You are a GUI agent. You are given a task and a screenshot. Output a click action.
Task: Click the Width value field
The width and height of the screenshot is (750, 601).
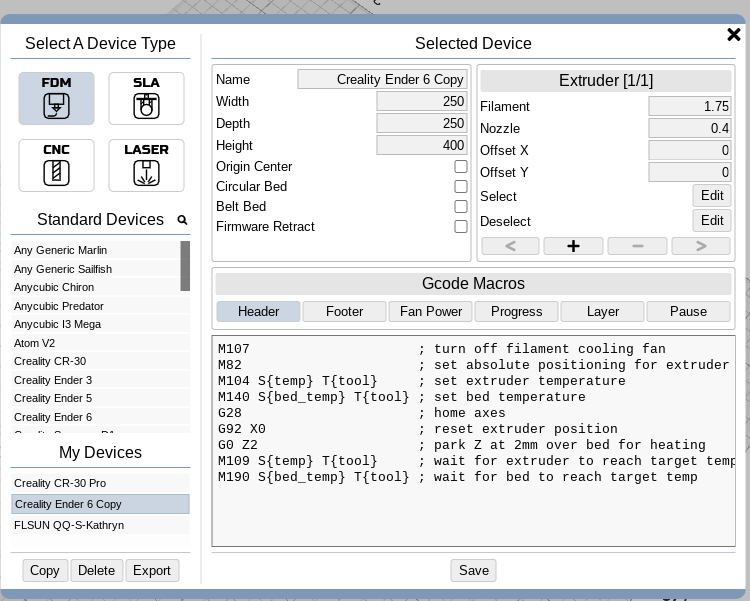[421, 101]
